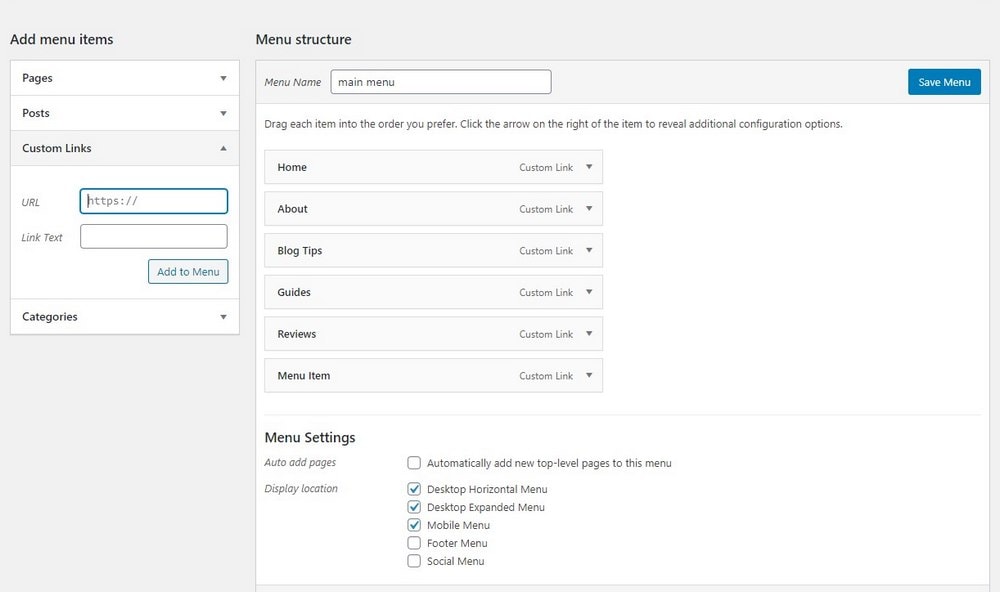Open options for the 'Menu Item' entry
Screen dimensions: 1000x592
click(589, 376)
